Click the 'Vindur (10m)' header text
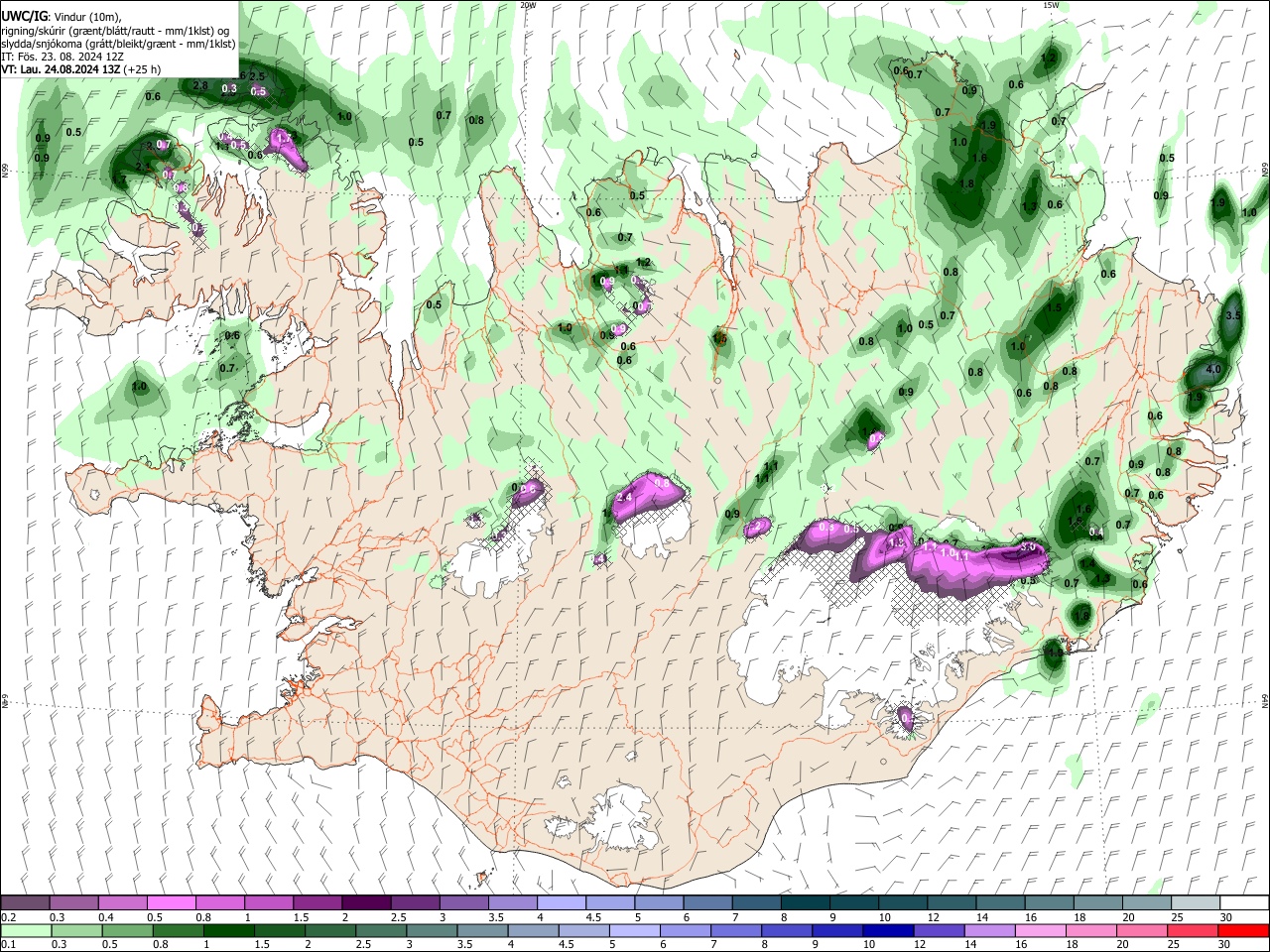This screenshot has width=1270, height=952. (x=86, y=17)
